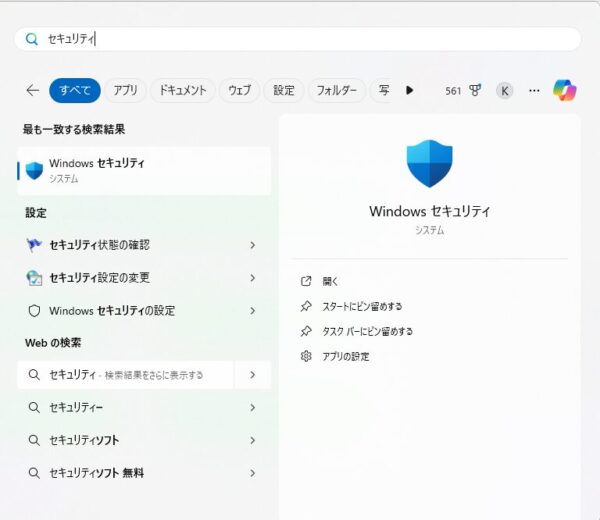Click the Windows セキュリティ title in preview pane
This screenshot has width=600, height=520.
coord(429,211)
